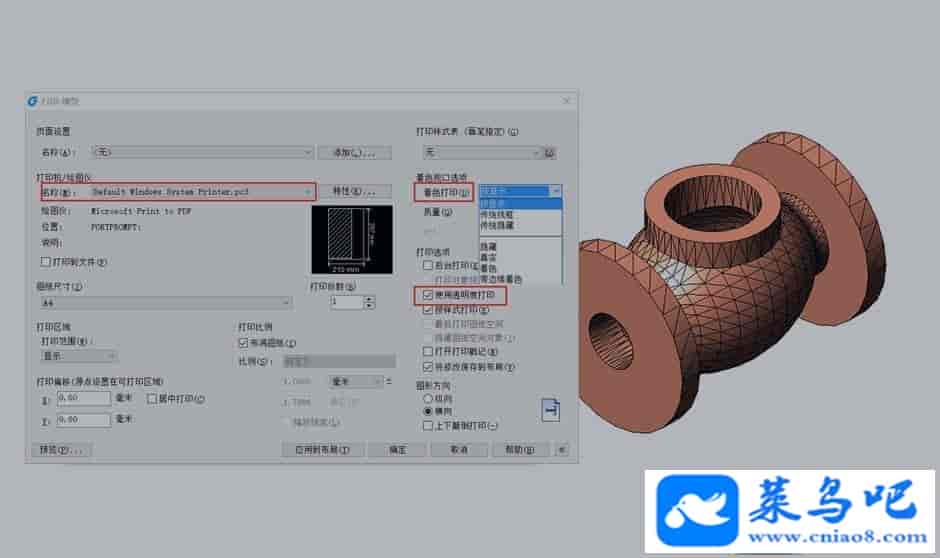Click the X offset input field
The image size is (940, 558).
coord(84,398)
